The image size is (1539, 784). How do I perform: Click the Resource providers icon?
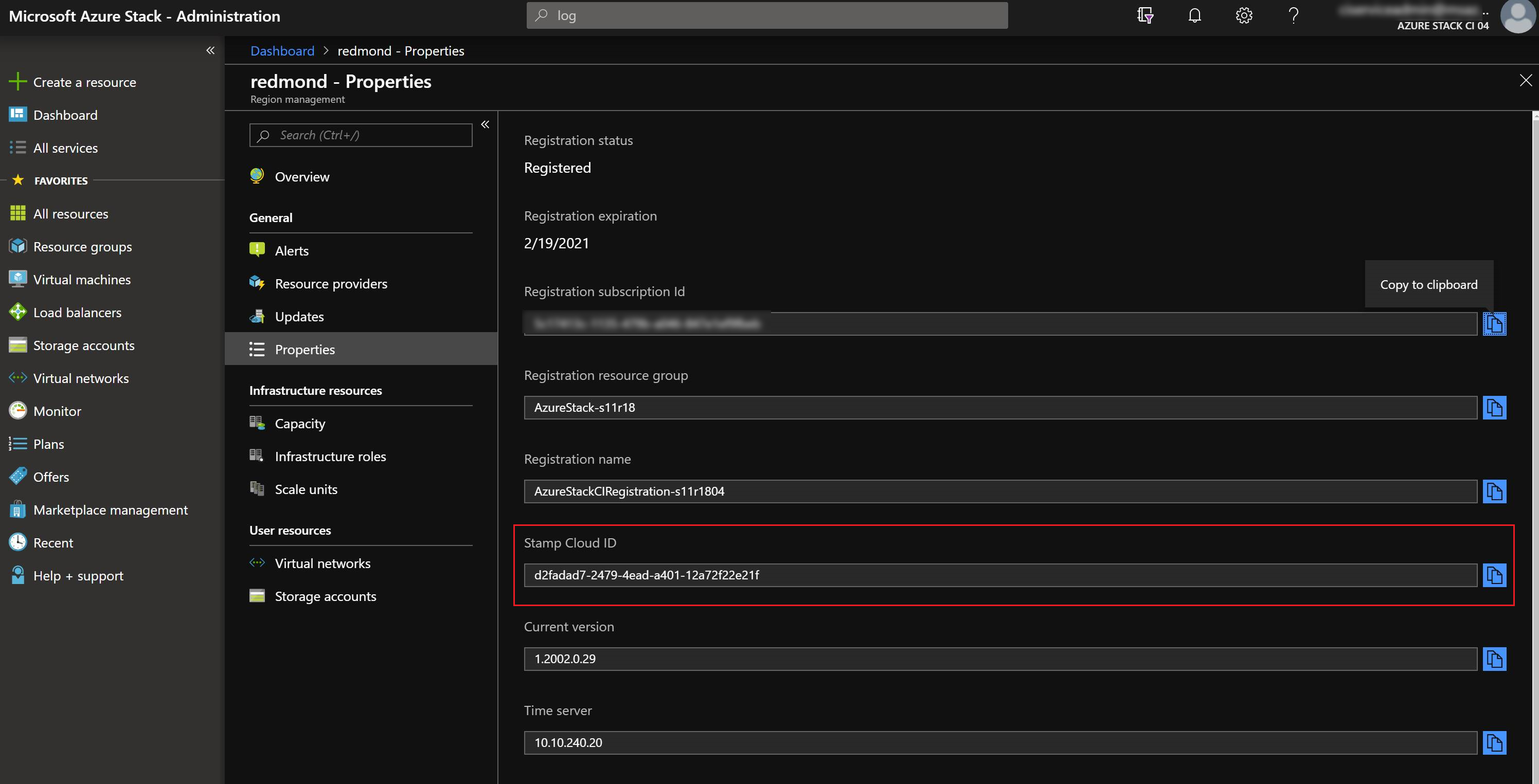(x=257, y=283)
